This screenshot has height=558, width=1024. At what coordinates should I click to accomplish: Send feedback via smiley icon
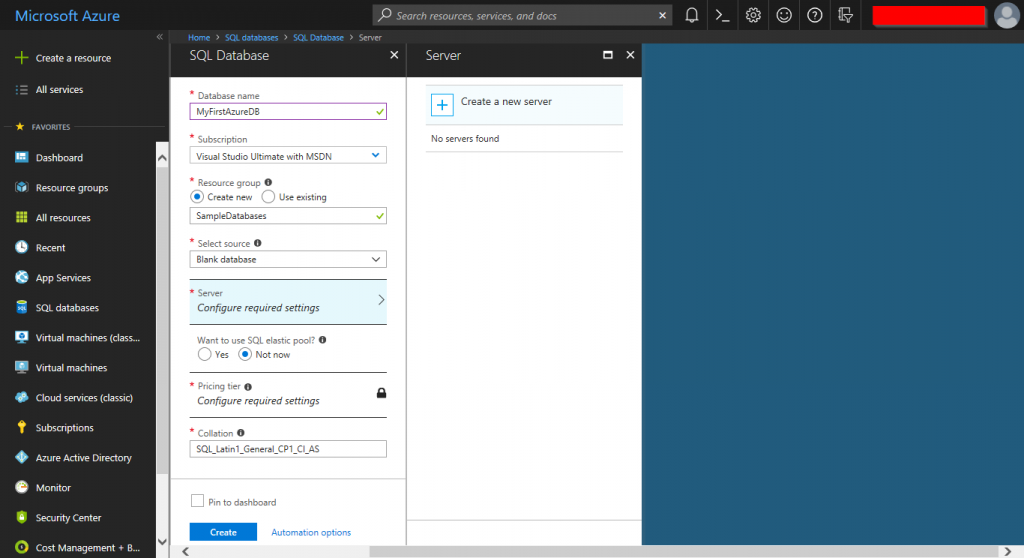(x=784, y=15)
